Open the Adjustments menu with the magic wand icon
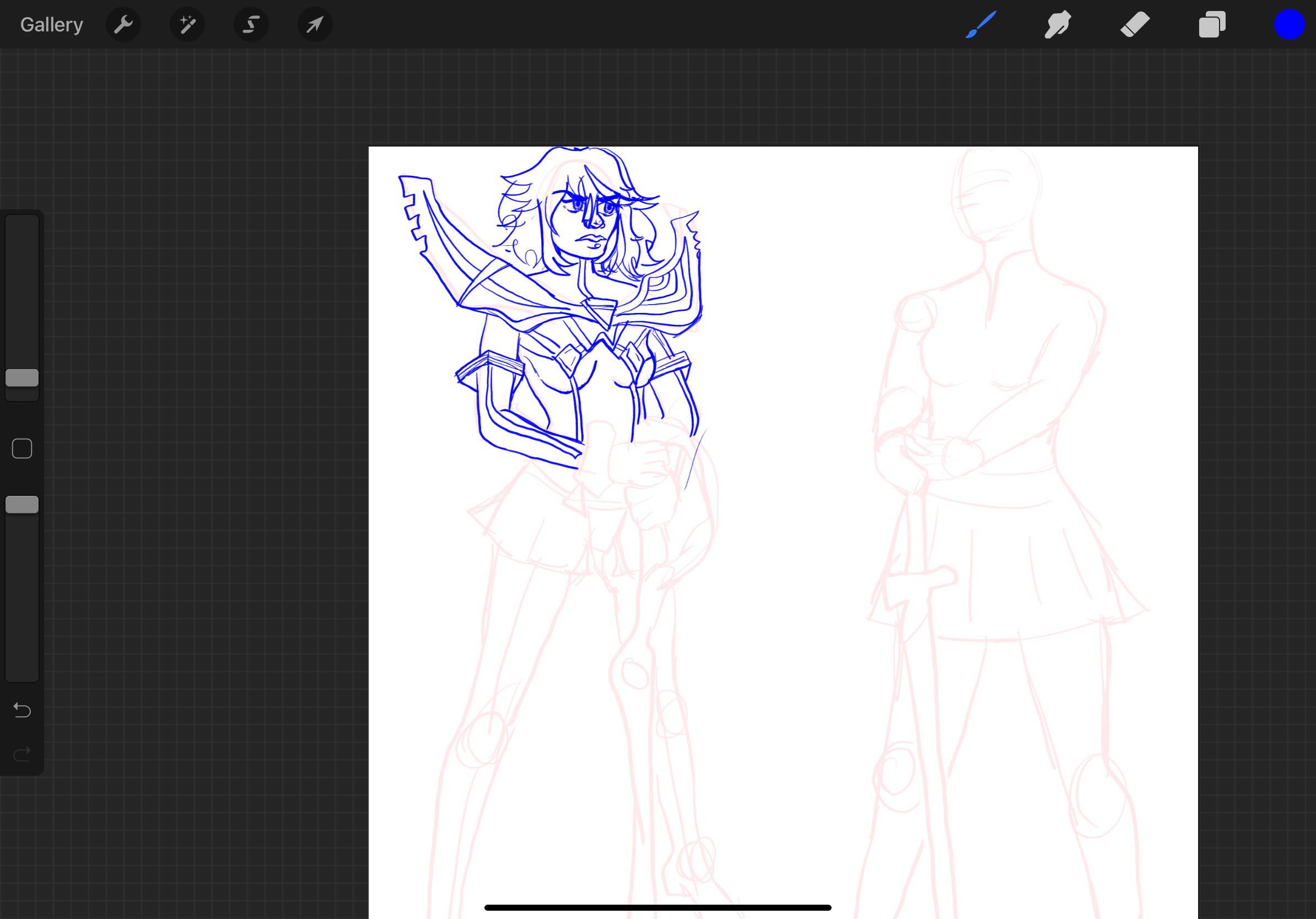The height and width of the screenshot is (919, 1316). [187, 24]
